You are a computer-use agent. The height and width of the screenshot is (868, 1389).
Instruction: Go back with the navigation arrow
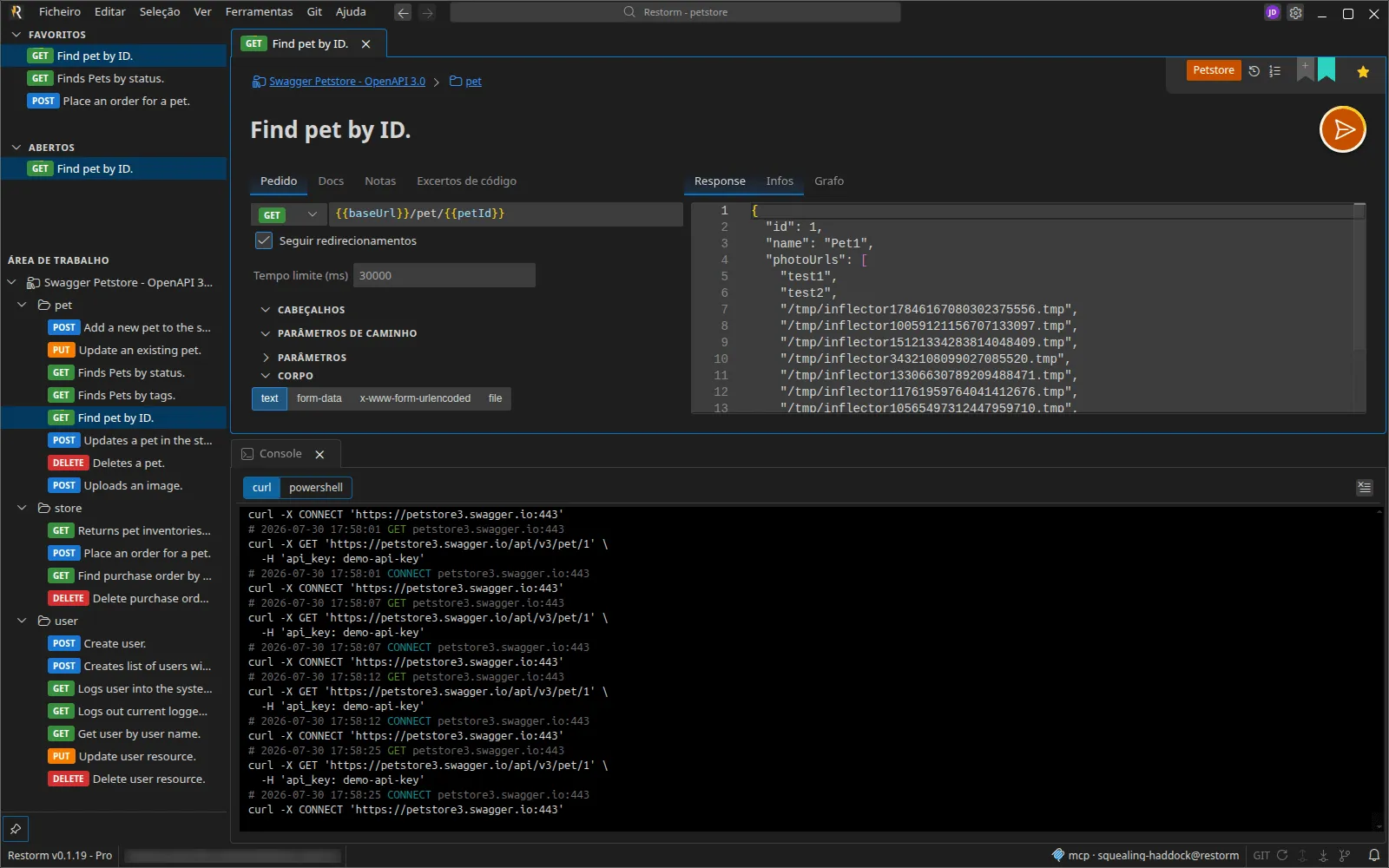403,12
